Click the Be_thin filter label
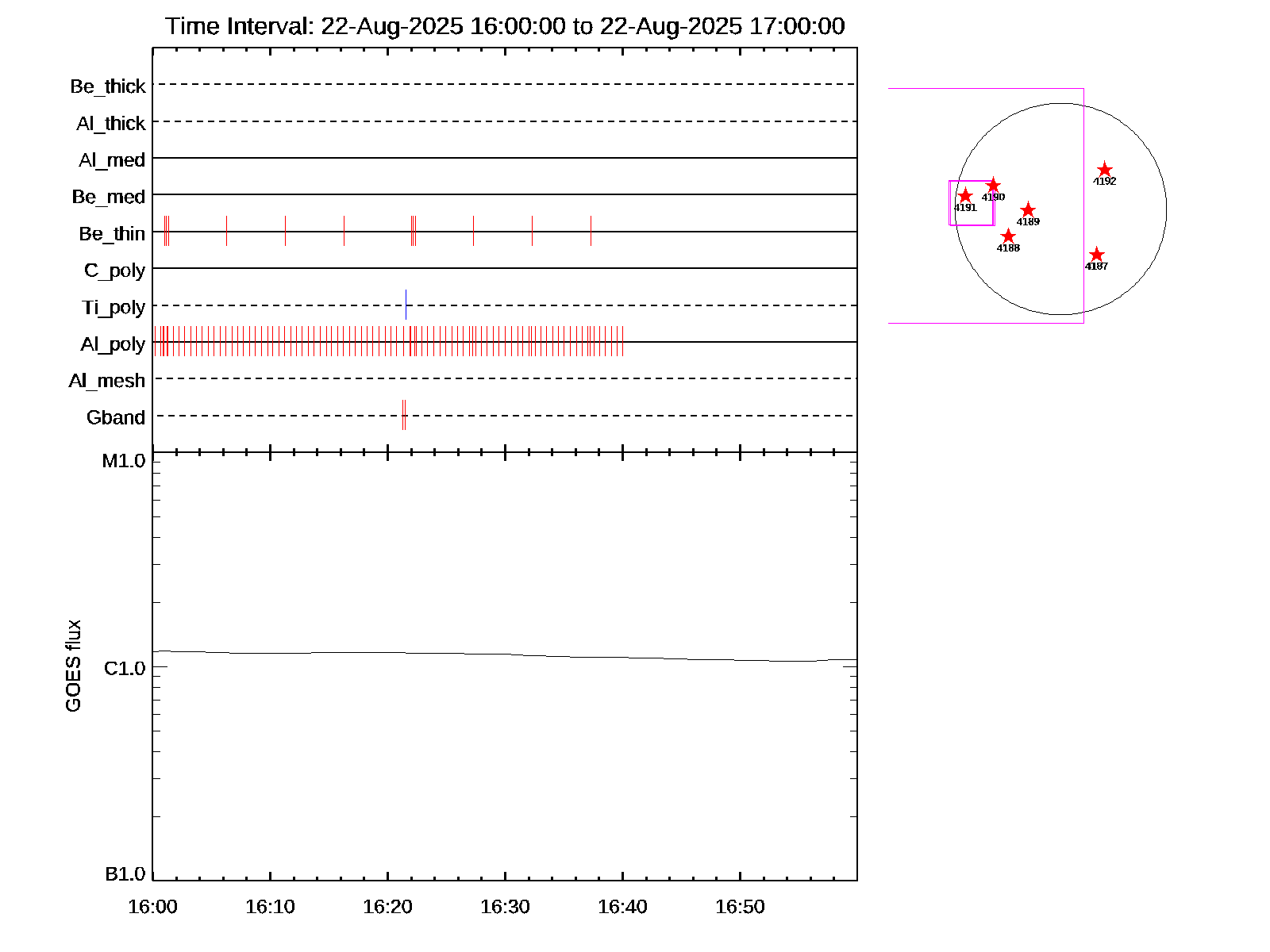This screenshot has height=952, width=1270. (112, 234)
